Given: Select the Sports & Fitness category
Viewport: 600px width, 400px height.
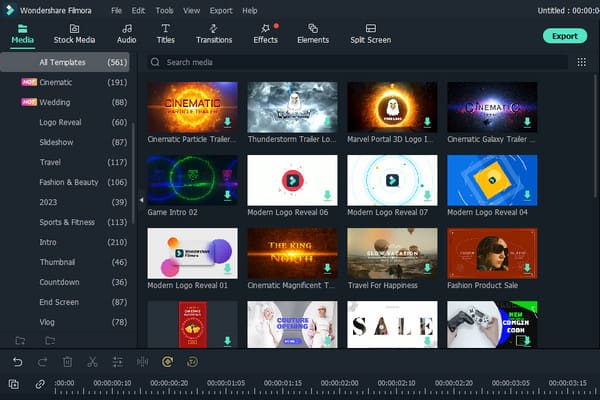Looking at the screenshot, I should 69,222.
